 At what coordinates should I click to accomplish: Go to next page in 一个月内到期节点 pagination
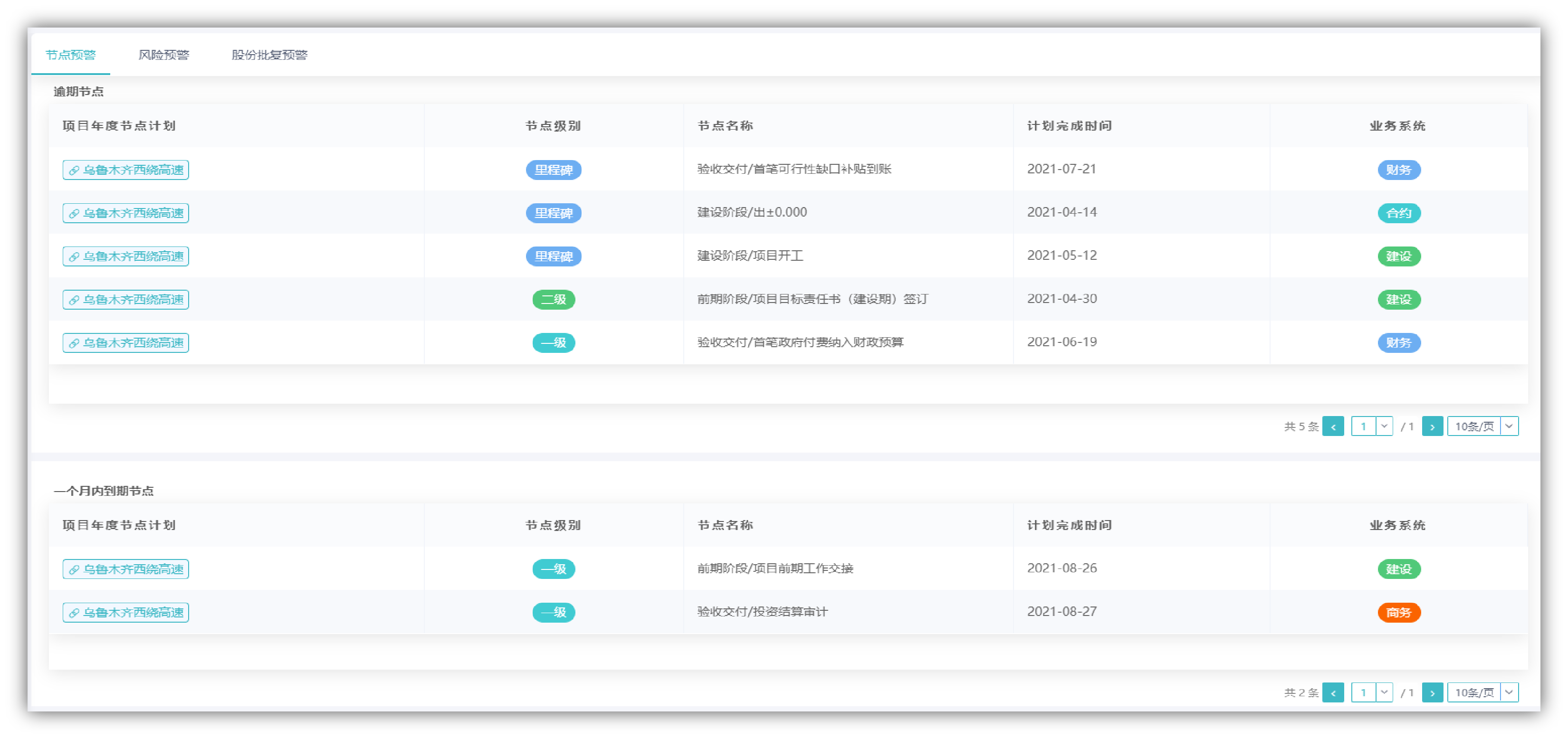pyautogui.click(x=1432, y=692)
